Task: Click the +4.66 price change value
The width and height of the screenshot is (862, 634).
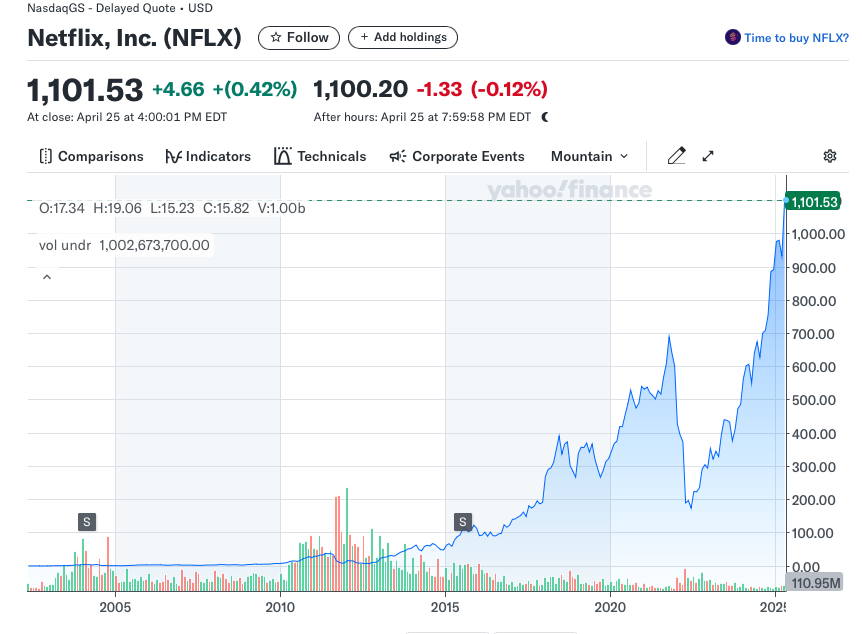Action: (x=178, y=89)
